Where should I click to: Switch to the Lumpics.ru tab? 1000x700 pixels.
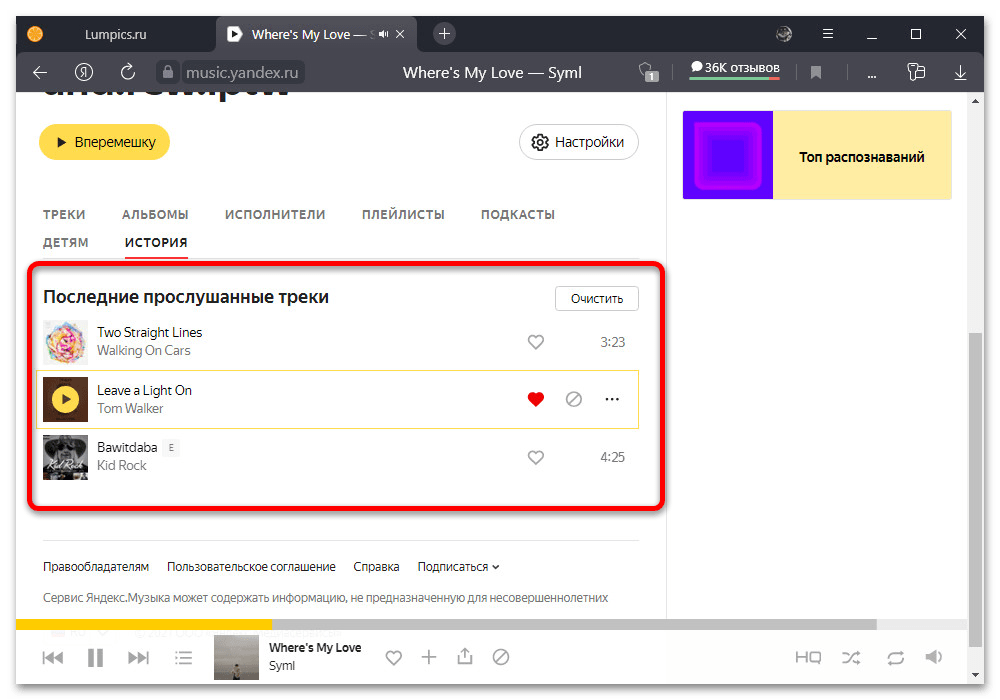115,34
